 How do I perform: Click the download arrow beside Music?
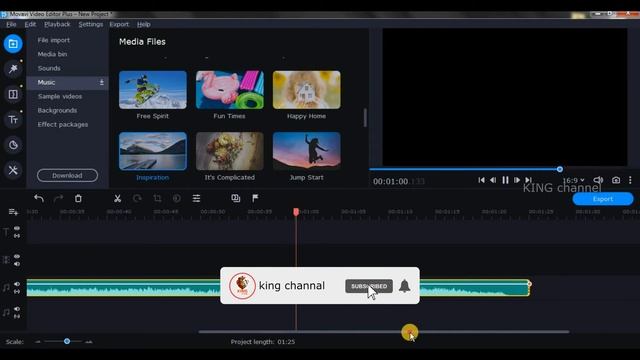coord(102,82)
